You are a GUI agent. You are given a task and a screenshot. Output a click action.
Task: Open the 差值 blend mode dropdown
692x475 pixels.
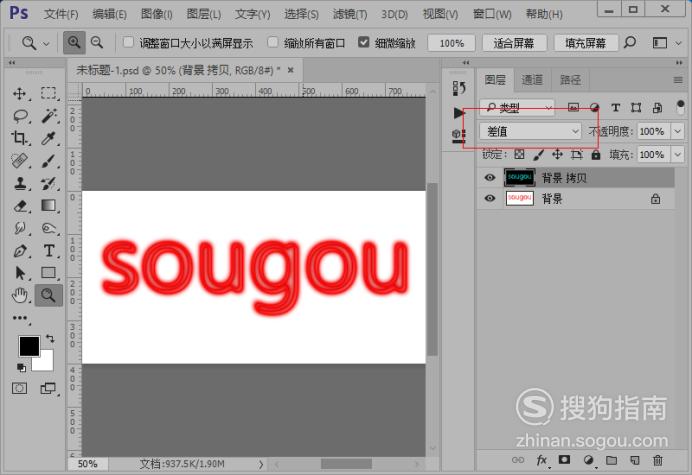pyautogui.click(x=530, y=131)
